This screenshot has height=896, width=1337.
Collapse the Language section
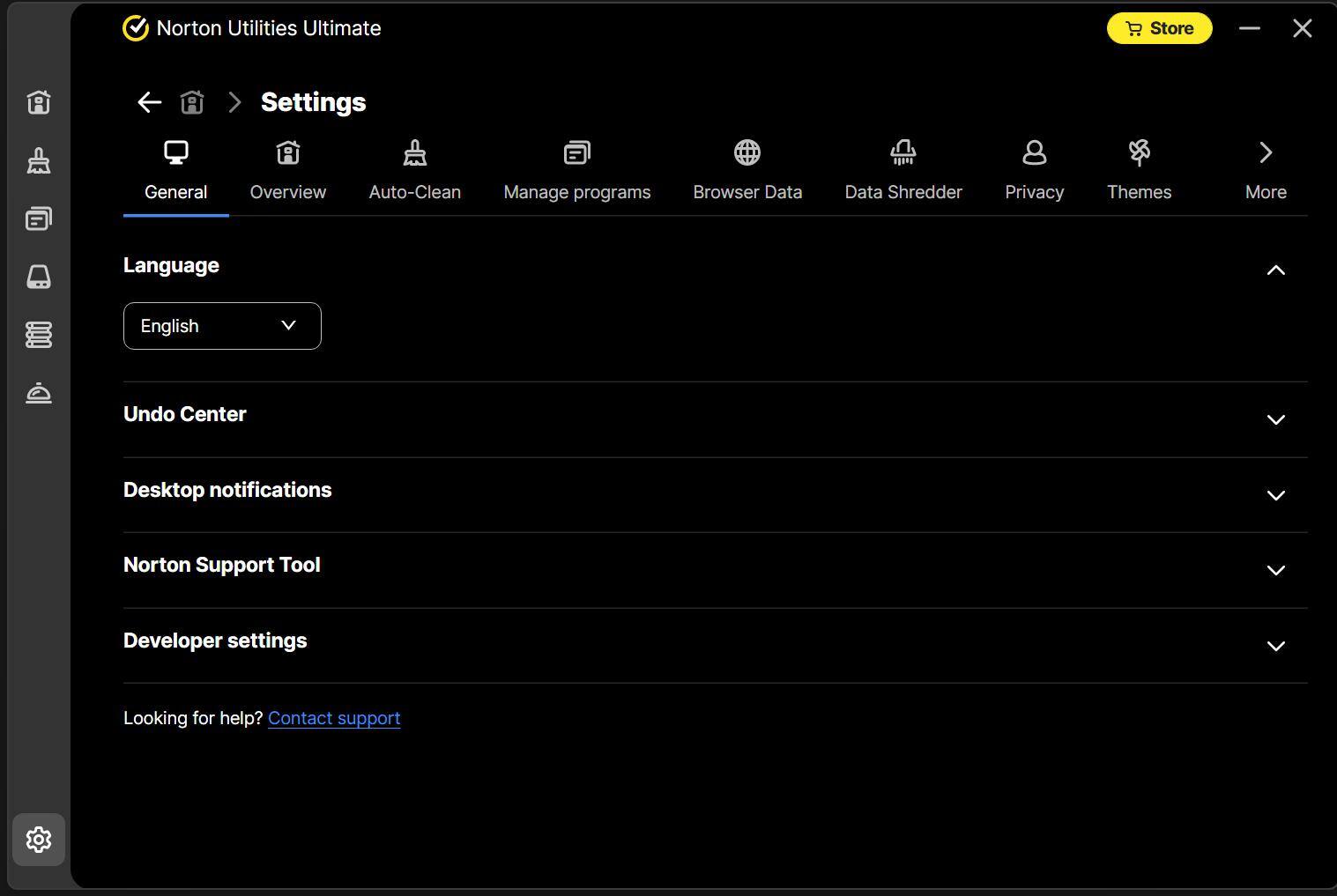pyautogui.click(x=1275, y=270)
